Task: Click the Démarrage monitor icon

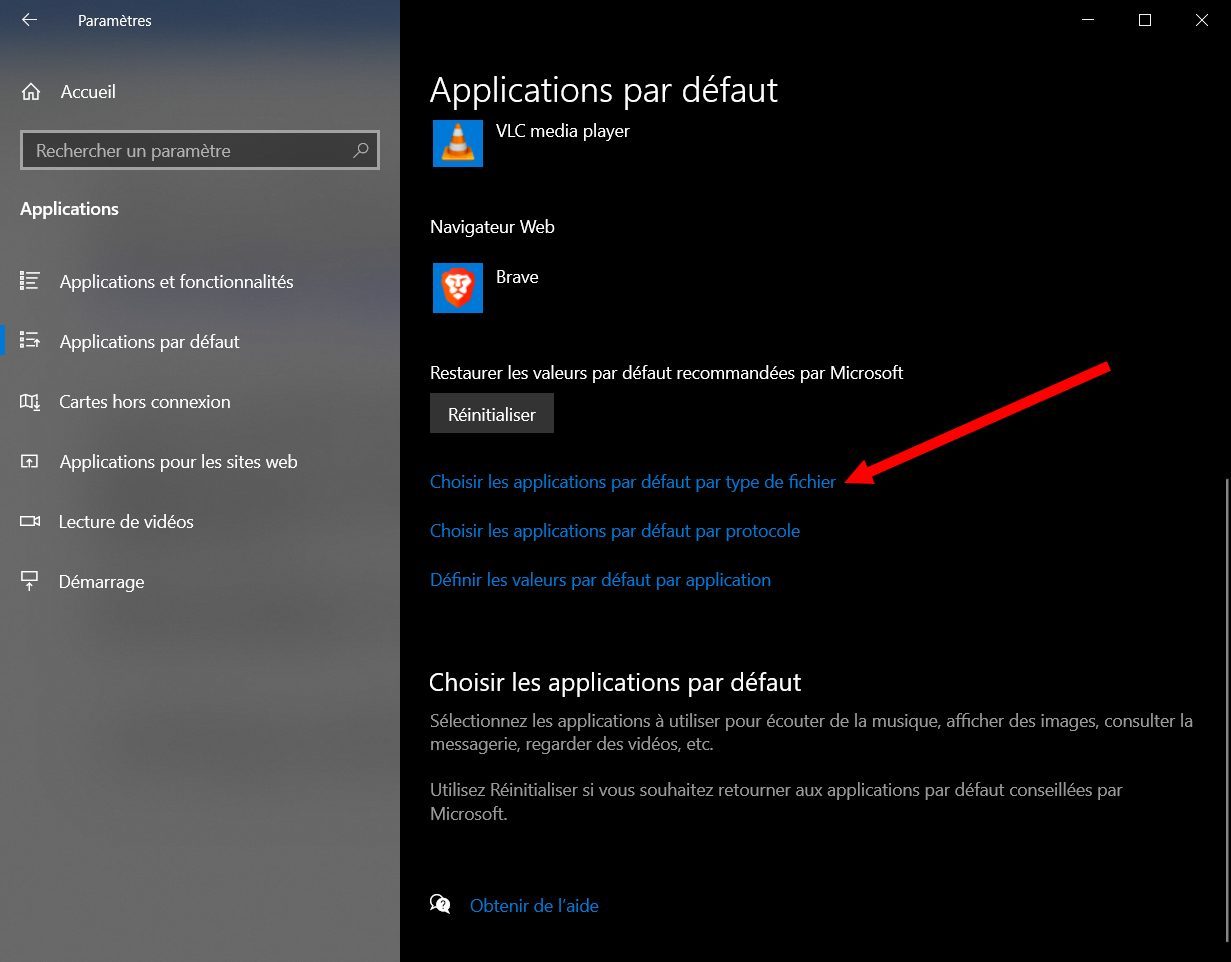Action: tap(30, 581)
